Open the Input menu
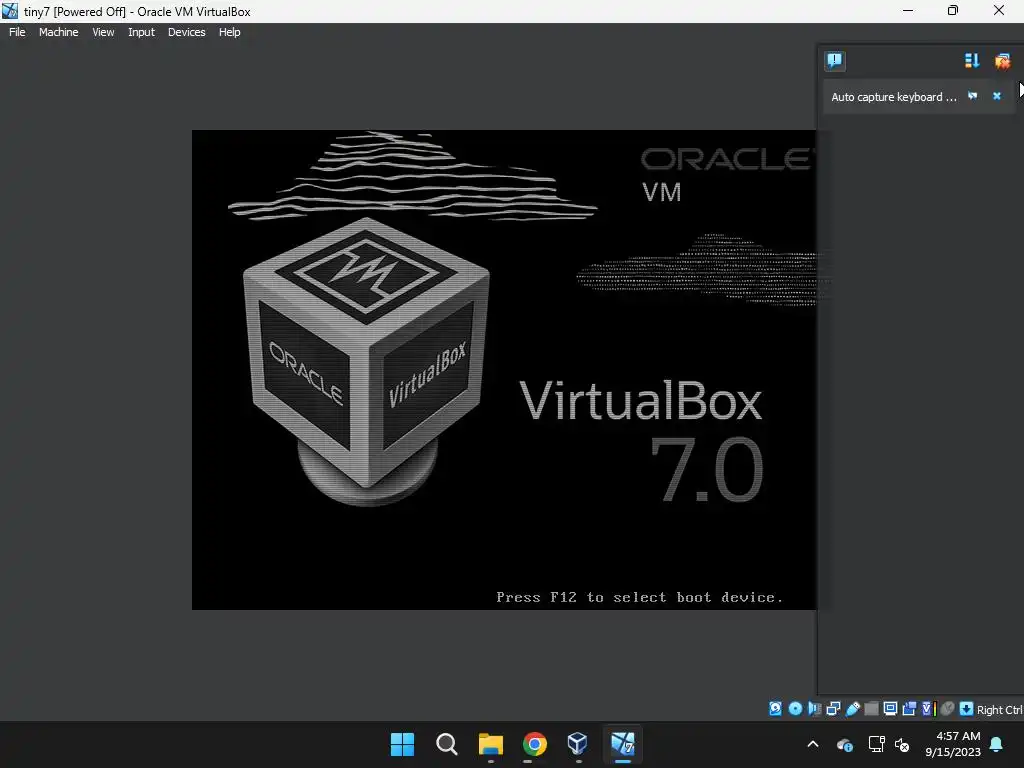Screen dimensions: 1024x768 (x=141, y=32)
